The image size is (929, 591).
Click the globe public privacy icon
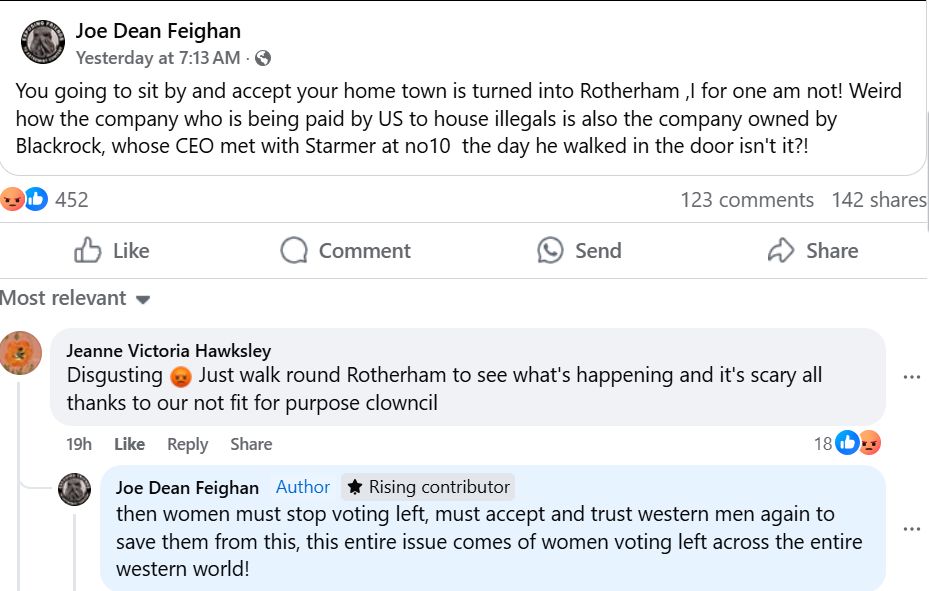click(x=263, y=58)
